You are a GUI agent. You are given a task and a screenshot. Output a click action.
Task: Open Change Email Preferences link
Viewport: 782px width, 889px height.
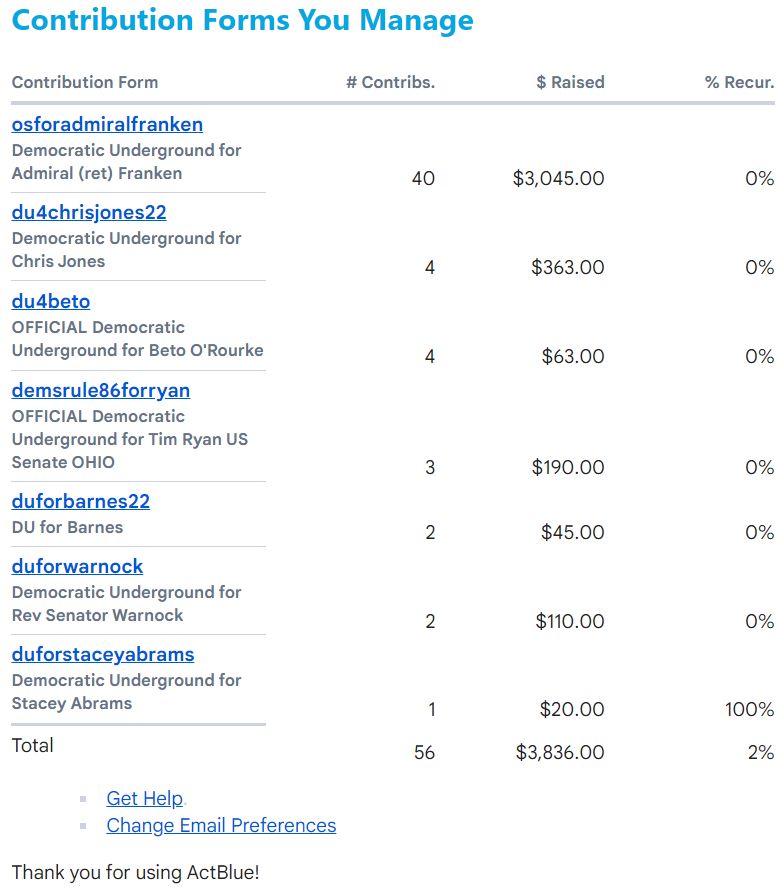tap(221, 825)
